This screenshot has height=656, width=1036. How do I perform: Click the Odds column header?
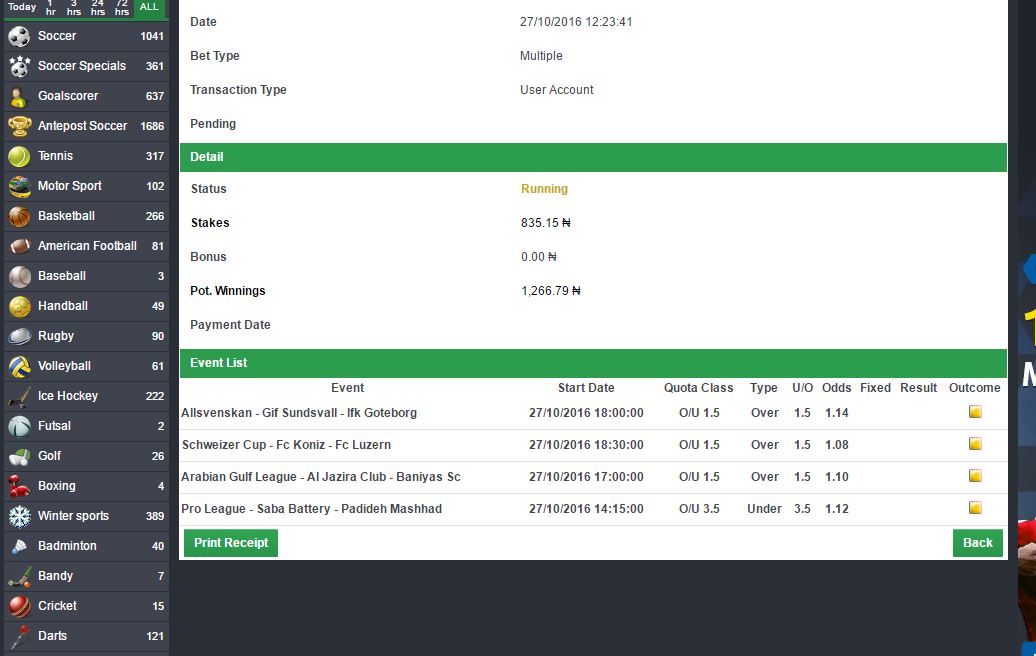[836, 388]
